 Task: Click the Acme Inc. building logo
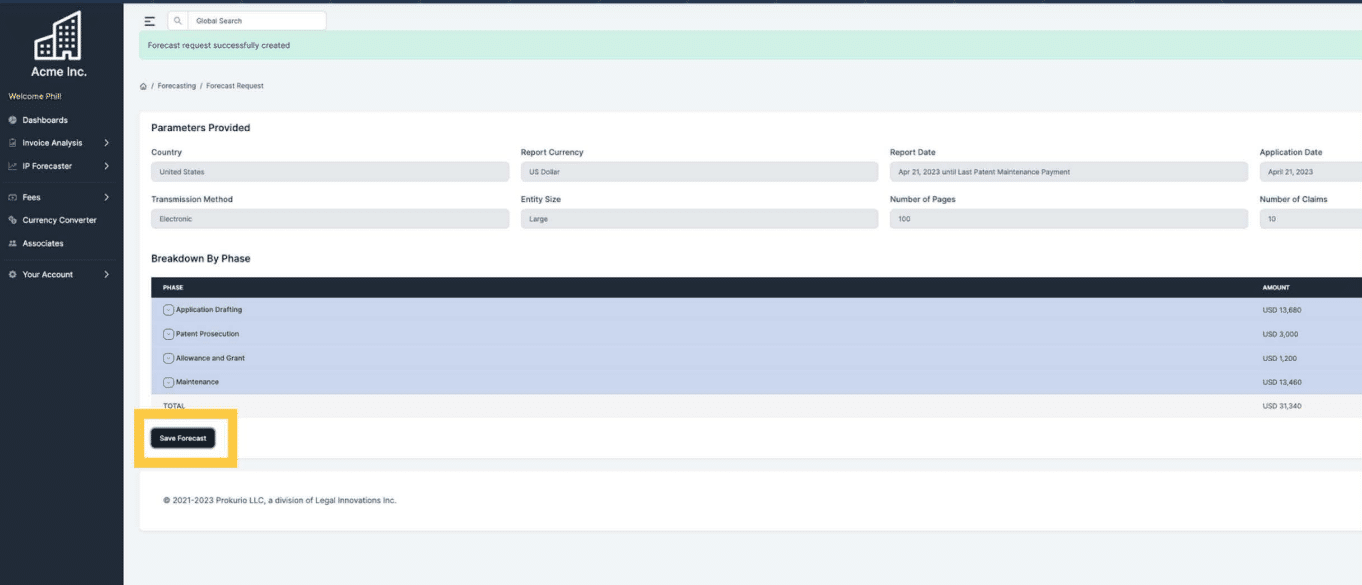pos(58,37)
